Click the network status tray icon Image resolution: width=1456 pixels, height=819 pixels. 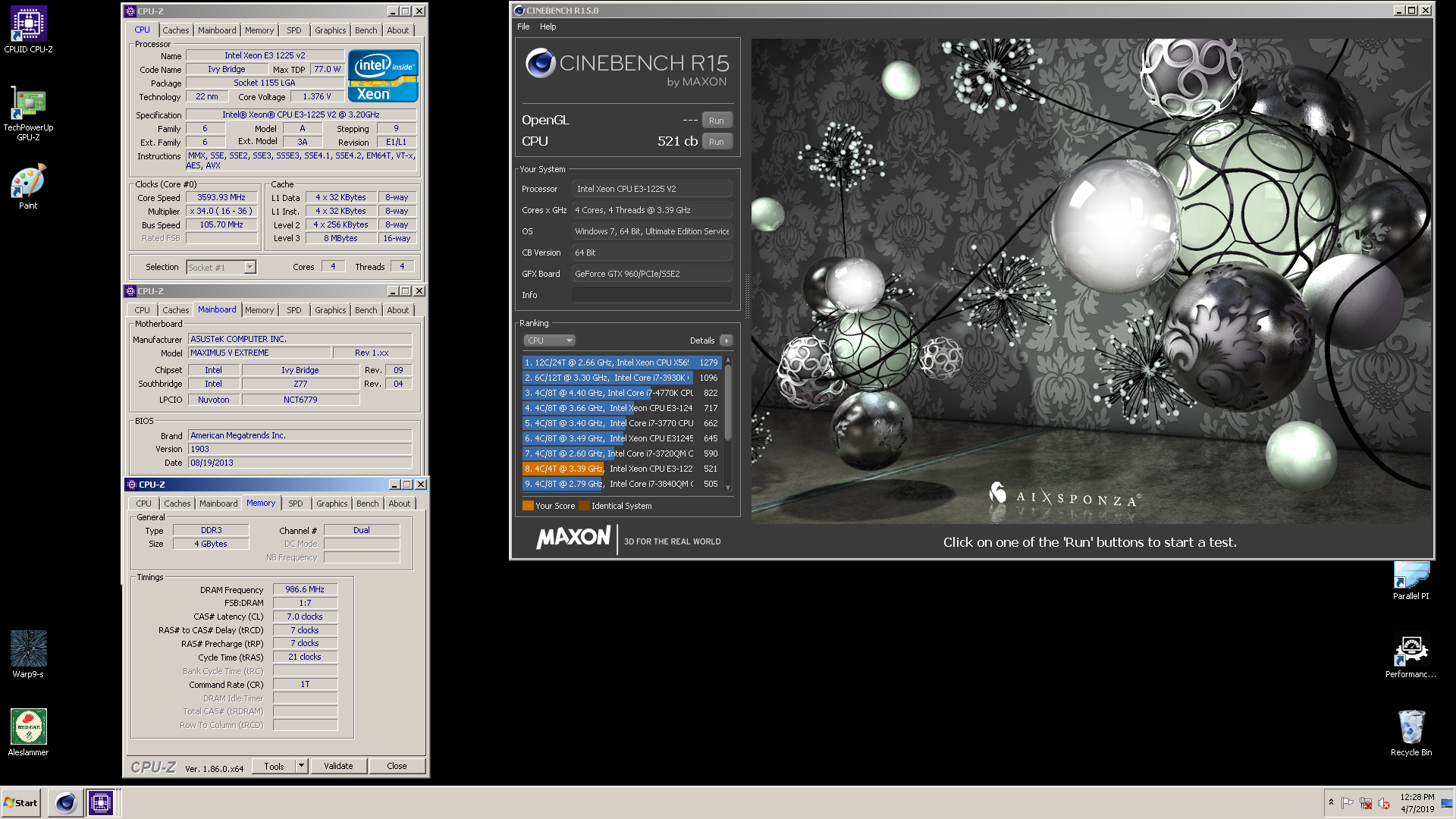[1366, 803]
